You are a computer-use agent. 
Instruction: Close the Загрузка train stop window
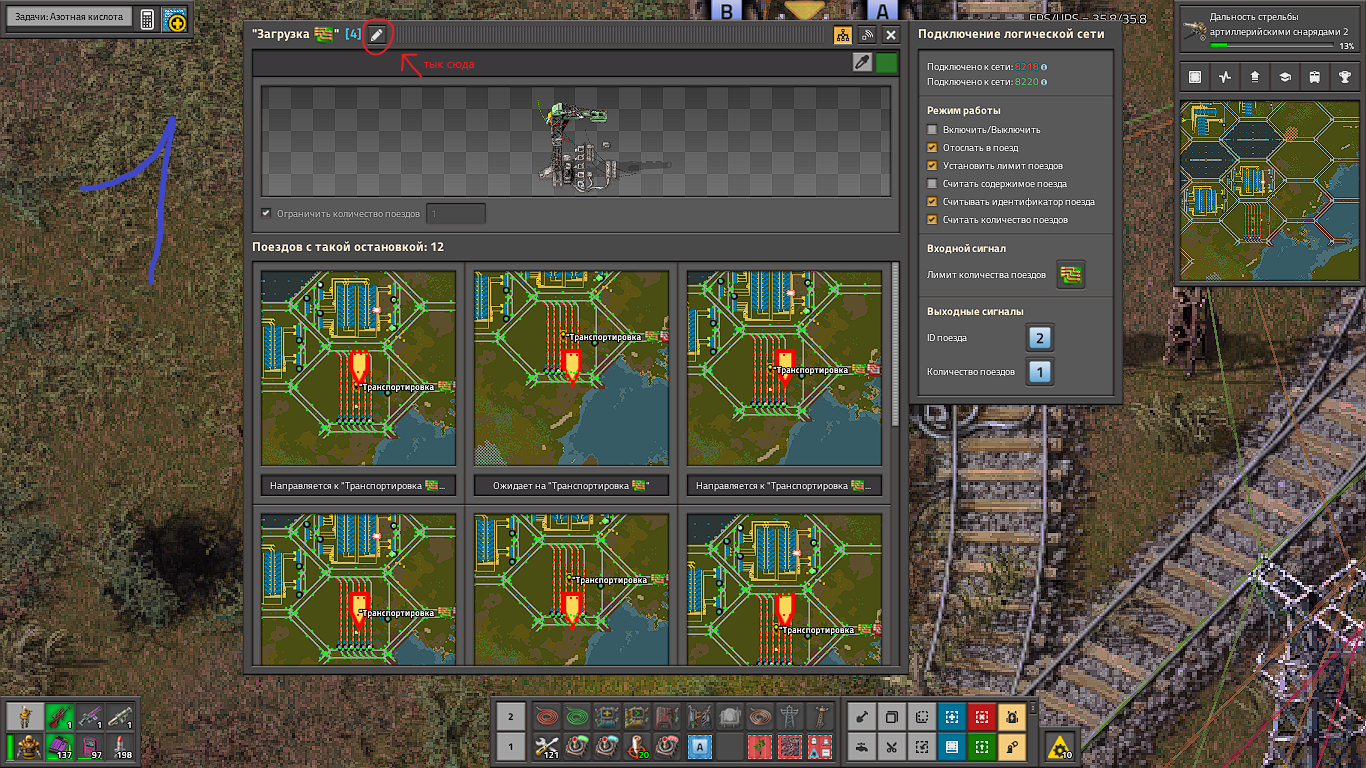(890, 35)
